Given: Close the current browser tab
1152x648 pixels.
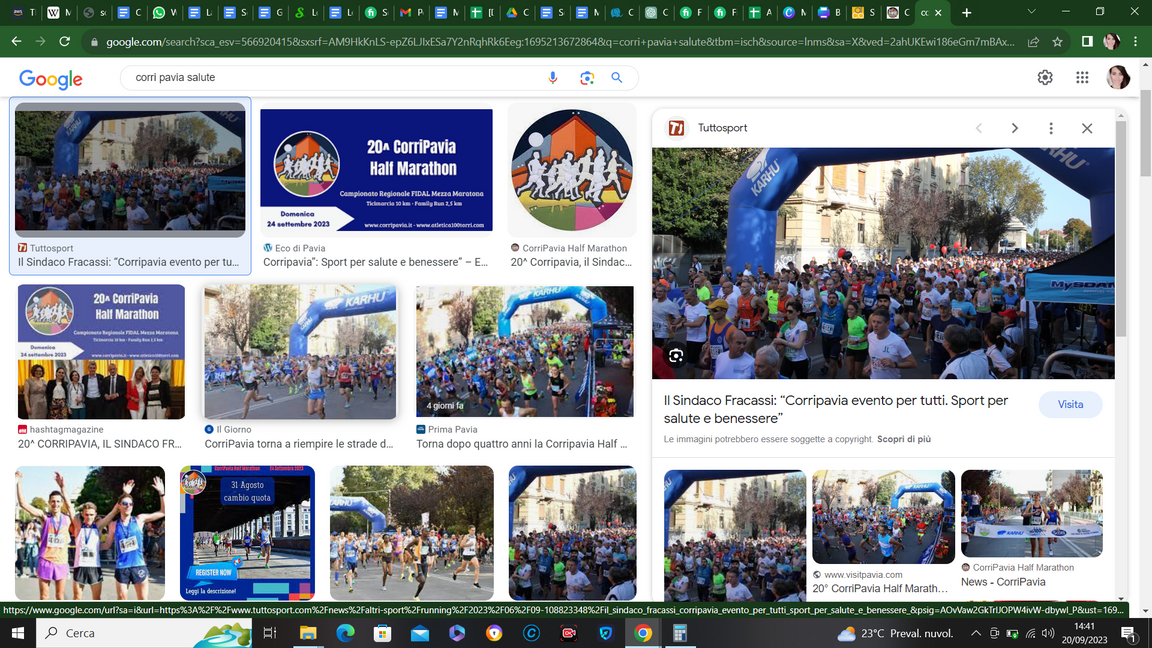Looking at the screenshot, I should [938, 12].
